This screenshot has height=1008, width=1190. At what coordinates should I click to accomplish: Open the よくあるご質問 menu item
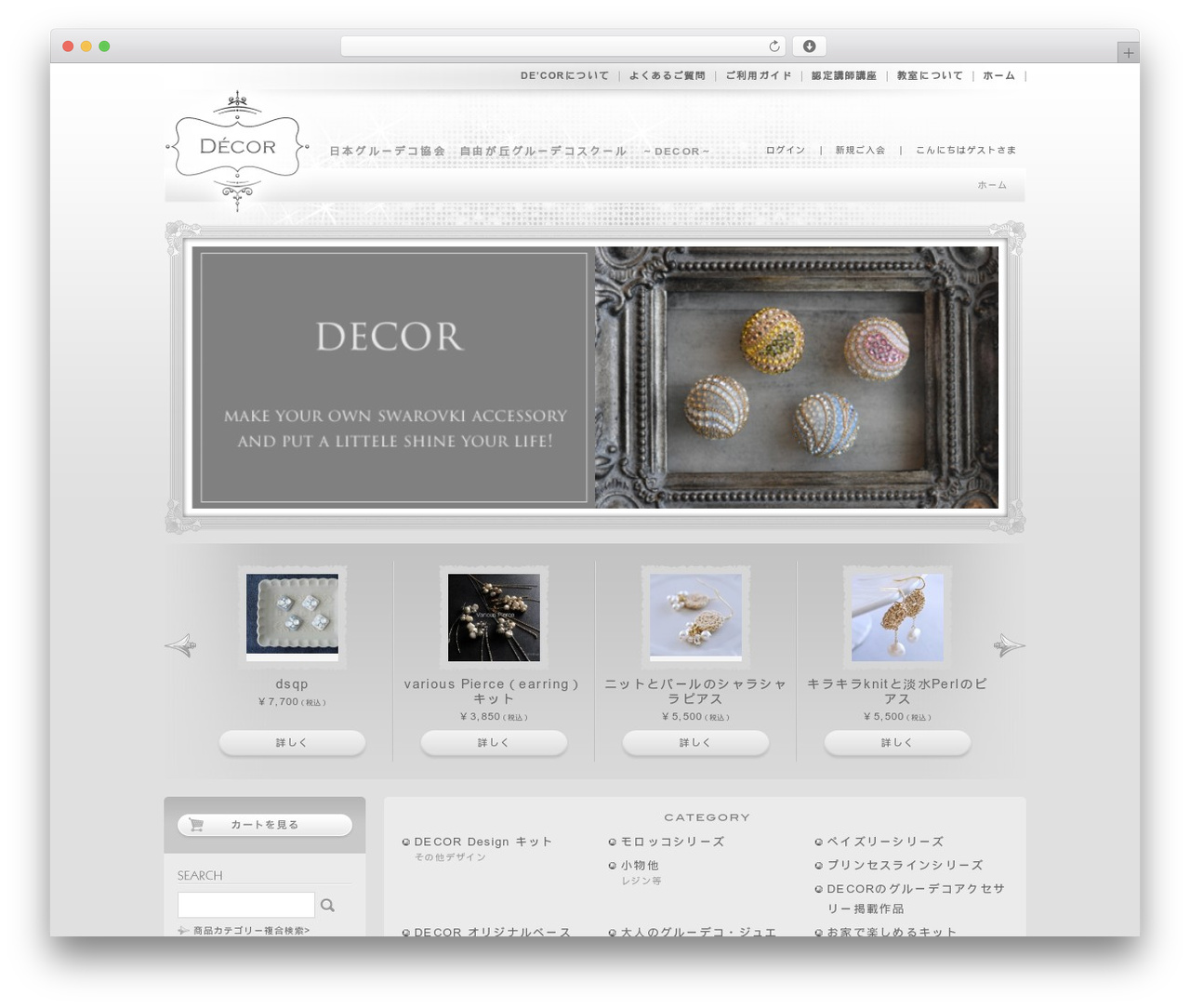[668, 76]
